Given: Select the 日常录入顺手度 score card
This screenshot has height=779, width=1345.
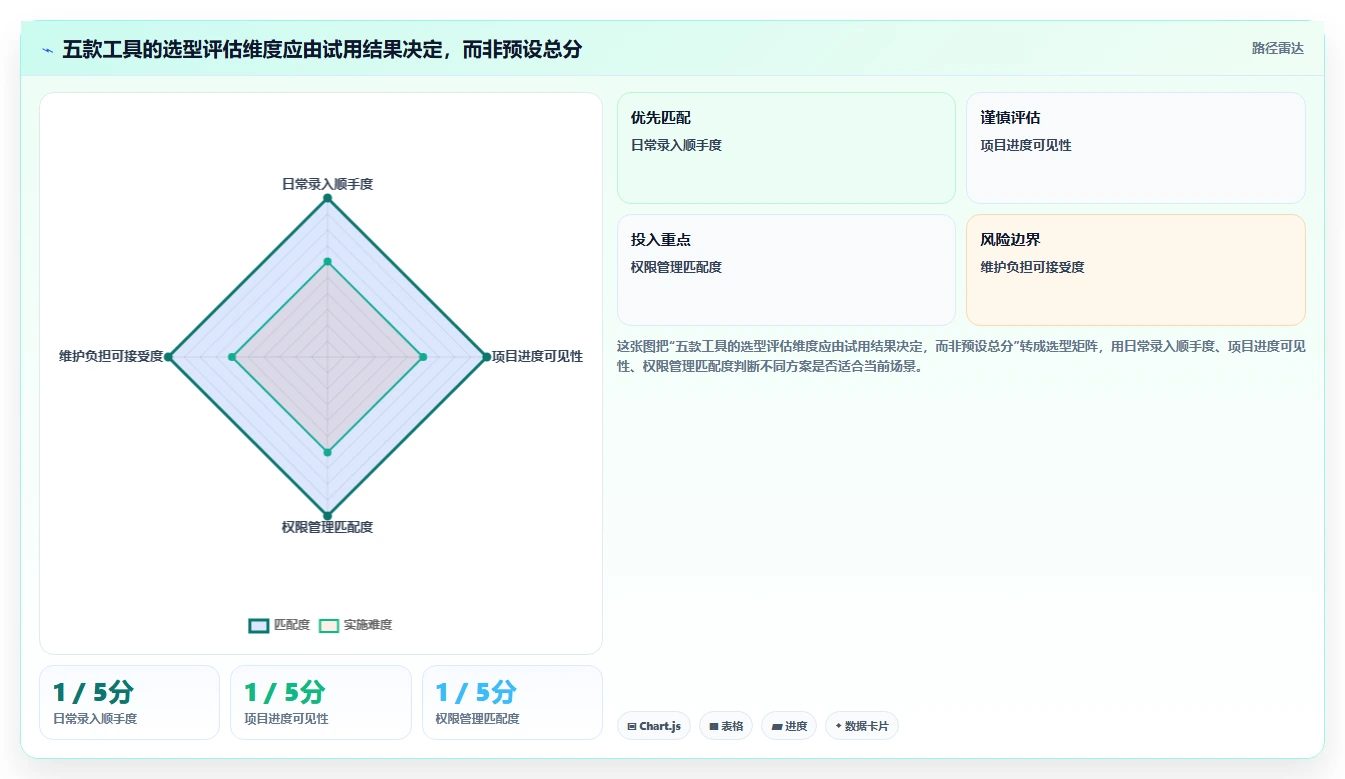Looking at the screenshot, I should (129, 702).
